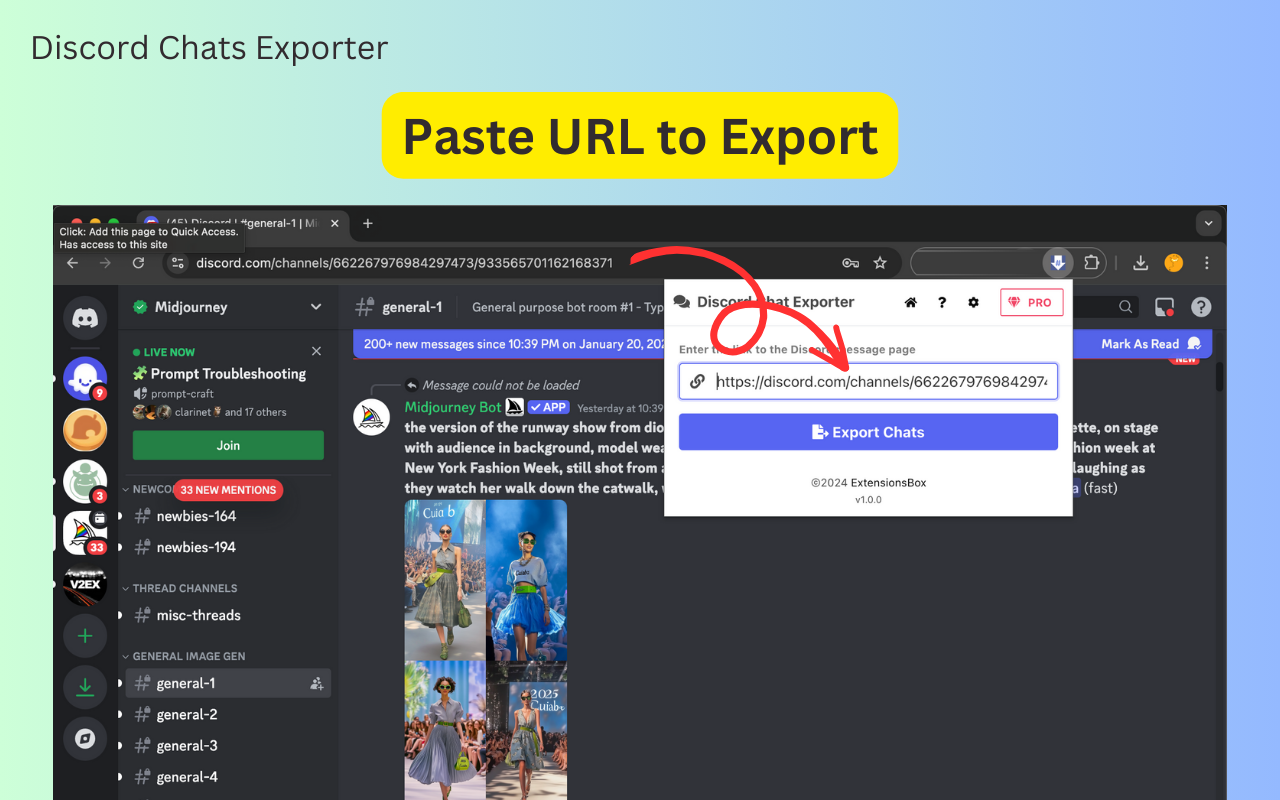Open the ExtensionsBox footer link
The image size is (1280, 800).
click(x=888, y=483)
